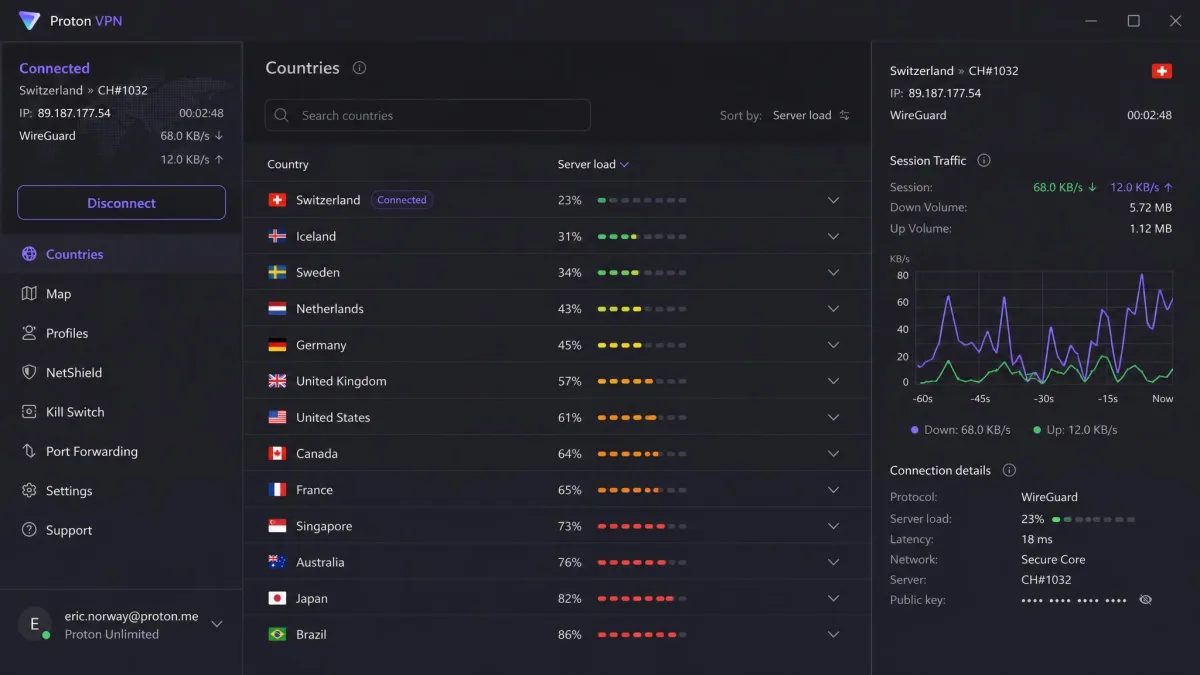The image size is (1200, 675).
Task: Click the CH#1032 server value
Action: coord(1046,580)
